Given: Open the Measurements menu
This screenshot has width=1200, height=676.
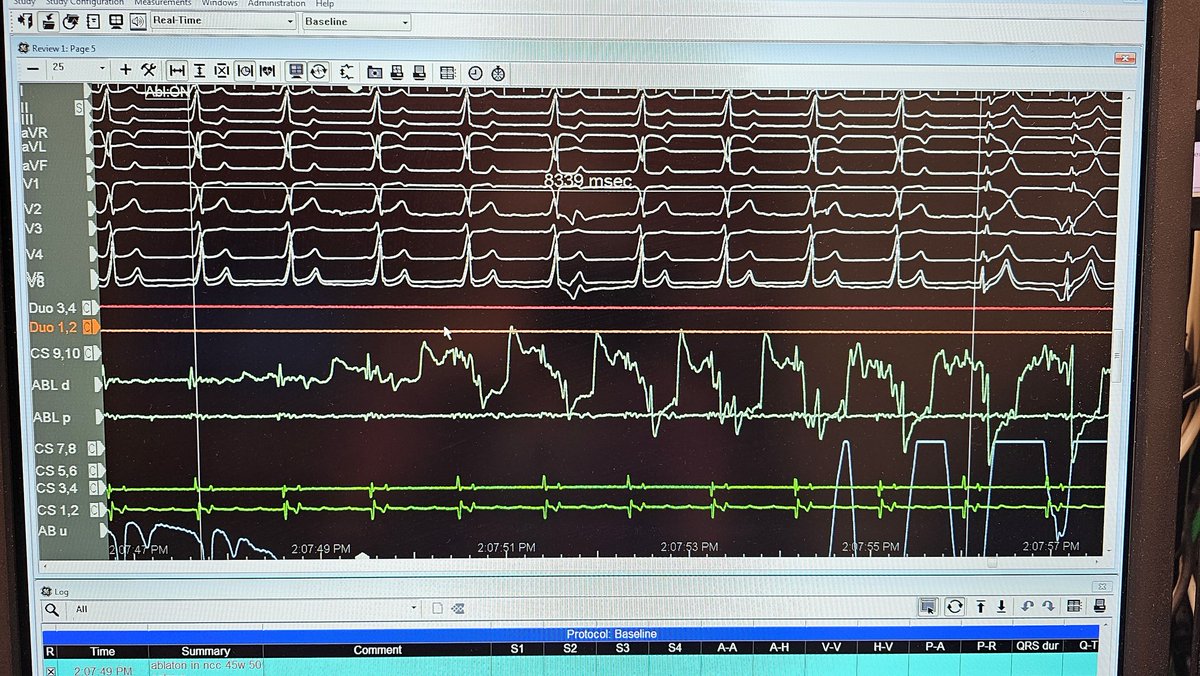Looking at the screenshot, I should [x=162, y=3].
